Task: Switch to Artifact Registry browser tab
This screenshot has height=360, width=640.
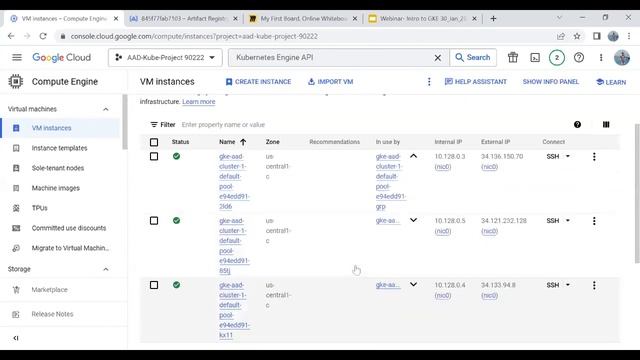Action: (183, 18)
